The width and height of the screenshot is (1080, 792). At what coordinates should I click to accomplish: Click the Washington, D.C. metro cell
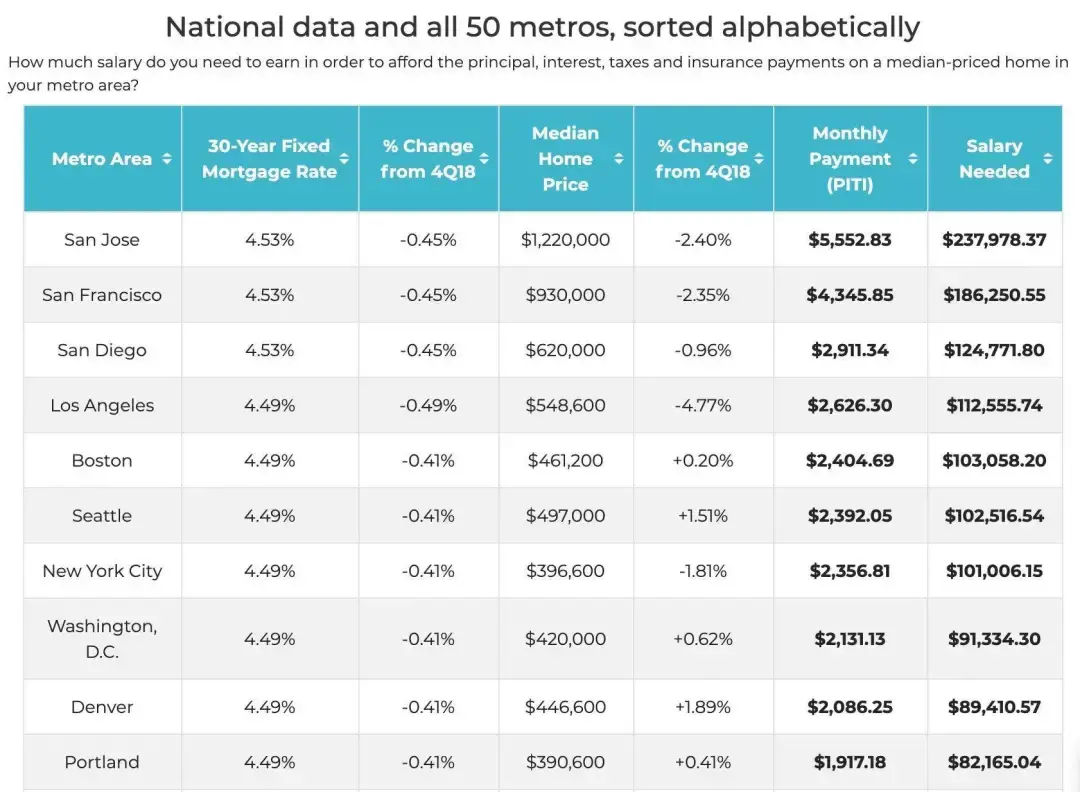(x=102, y=638)
